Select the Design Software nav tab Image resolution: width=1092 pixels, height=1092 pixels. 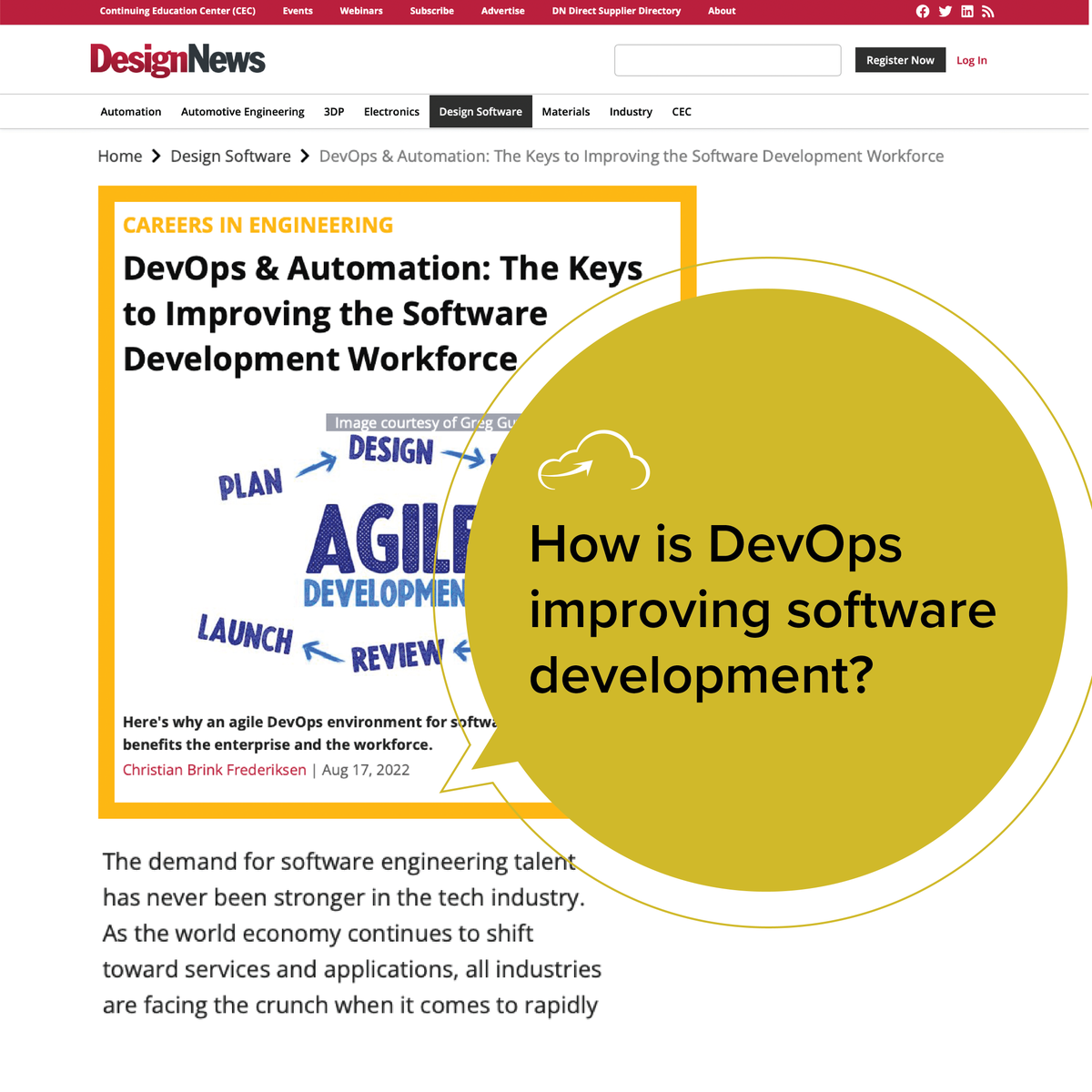click(x=480, y=112)
